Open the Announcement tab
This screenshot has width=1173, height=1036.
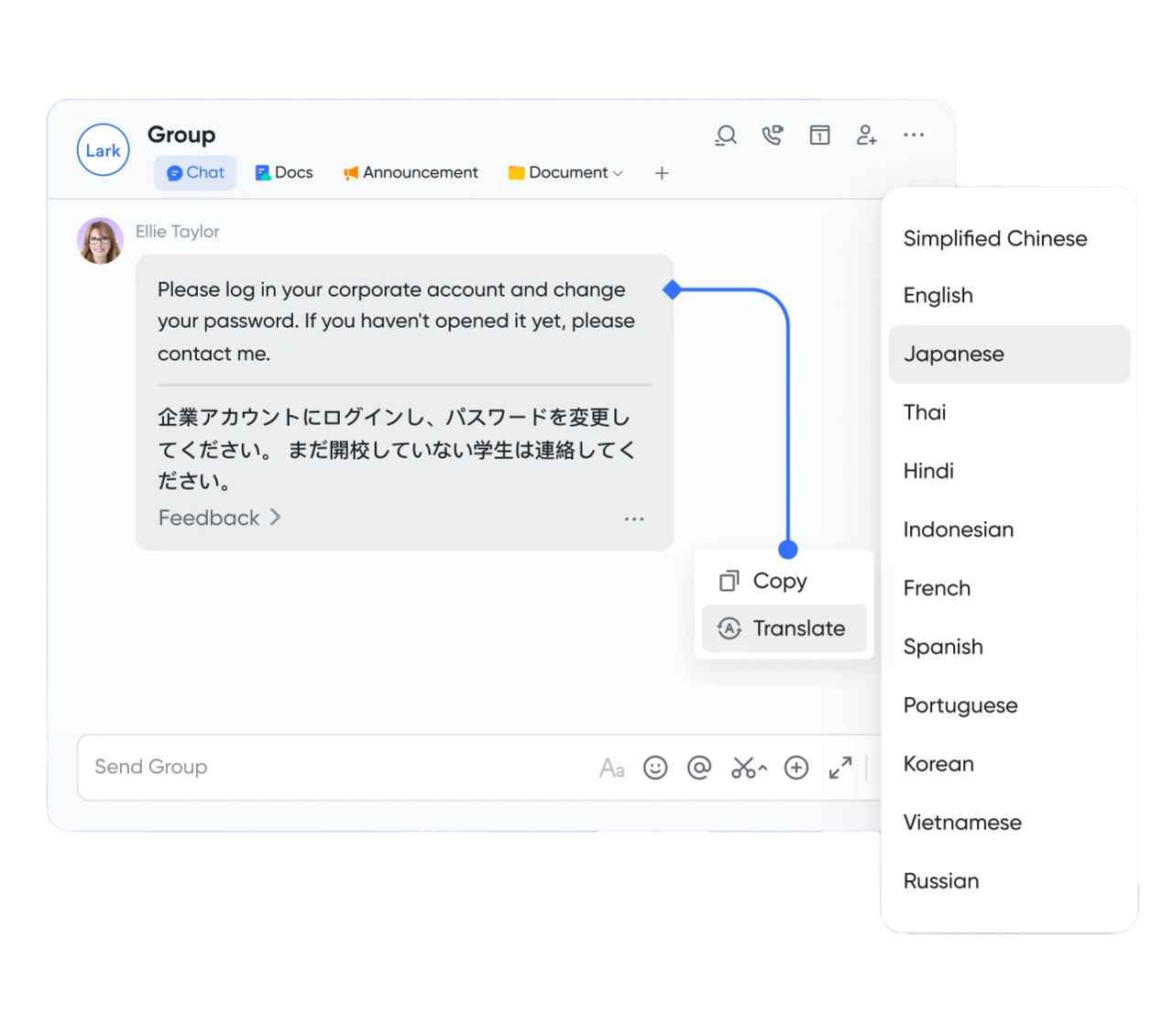[411, 172]
